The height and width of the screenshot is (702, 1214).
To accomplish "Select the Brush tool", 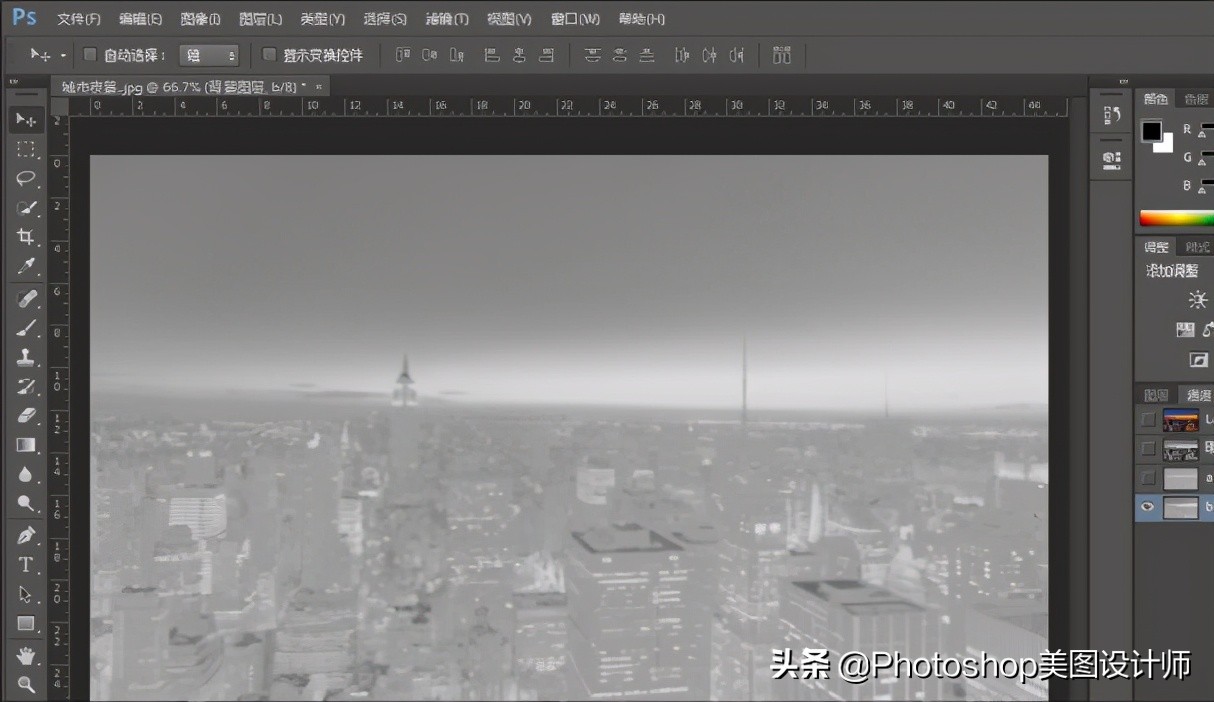I will [x=26, y=327].
